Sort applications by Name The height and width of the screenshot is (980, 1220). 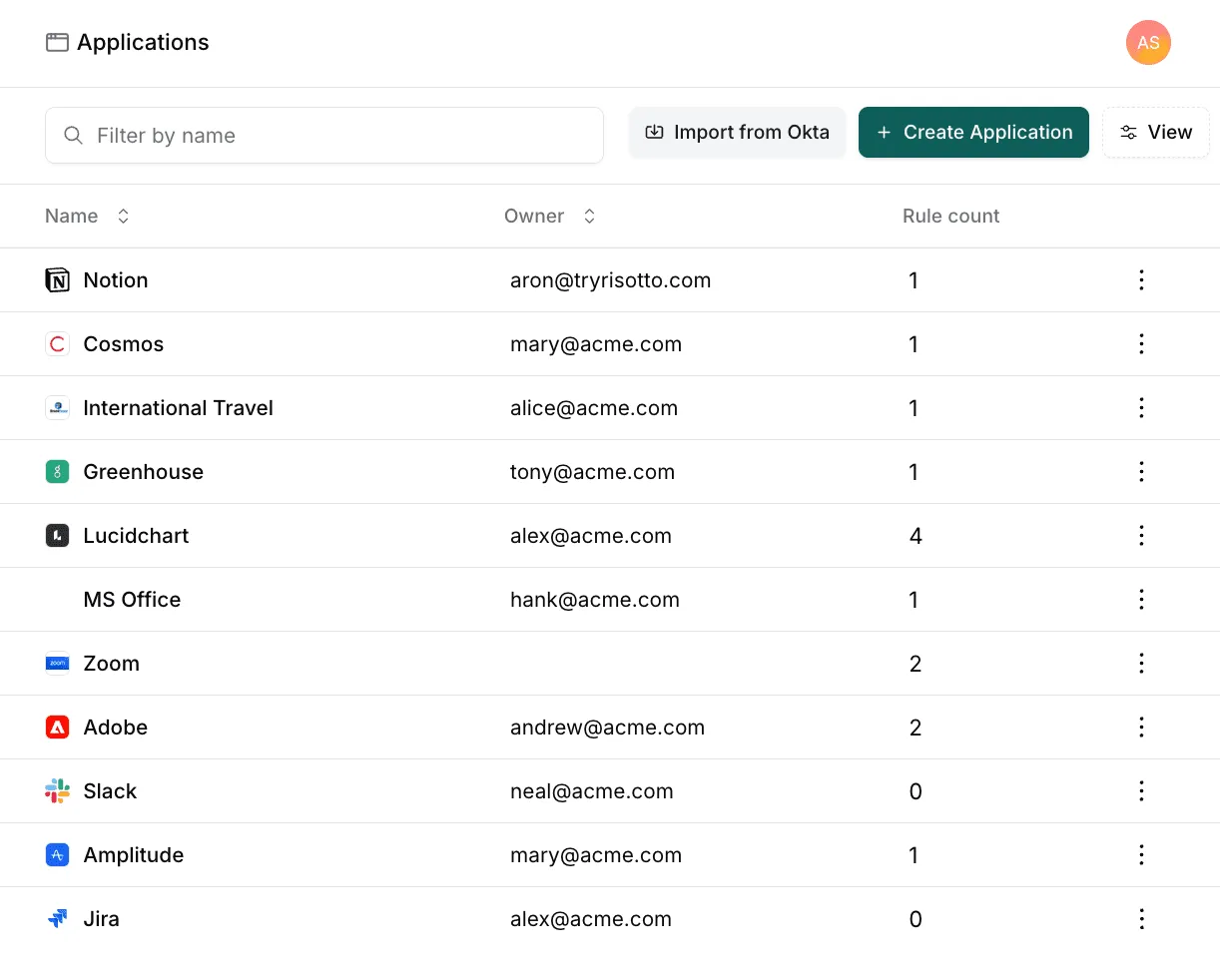[122, 216]
